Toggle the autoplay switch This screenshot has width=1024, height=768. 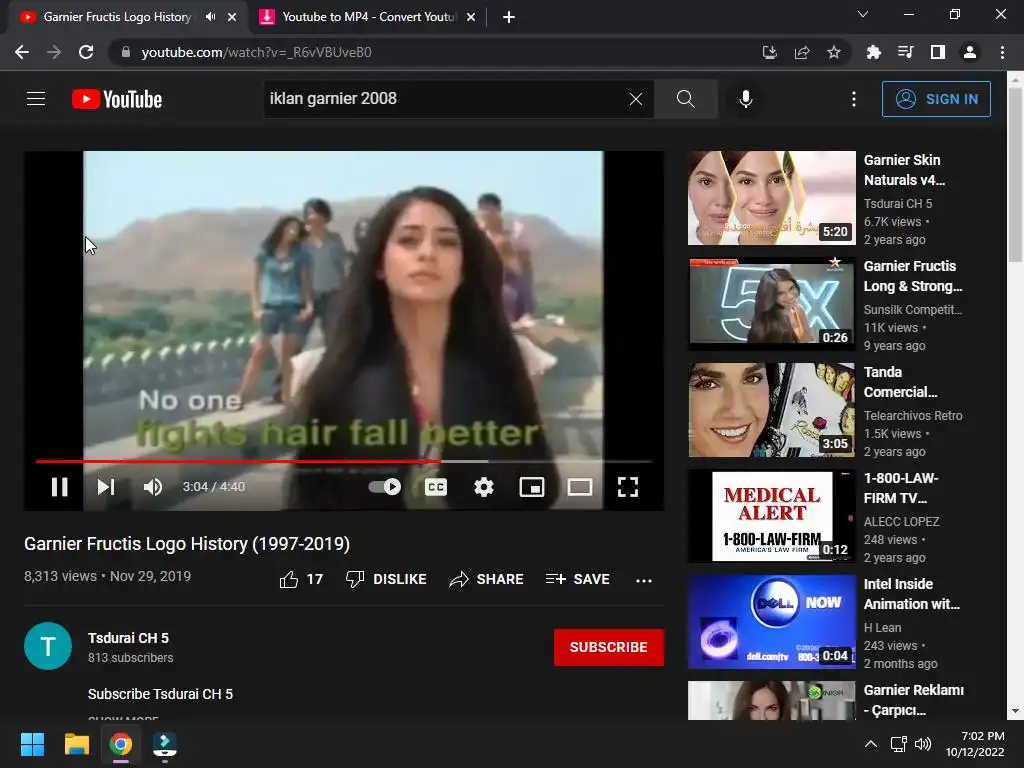point(385,487)
